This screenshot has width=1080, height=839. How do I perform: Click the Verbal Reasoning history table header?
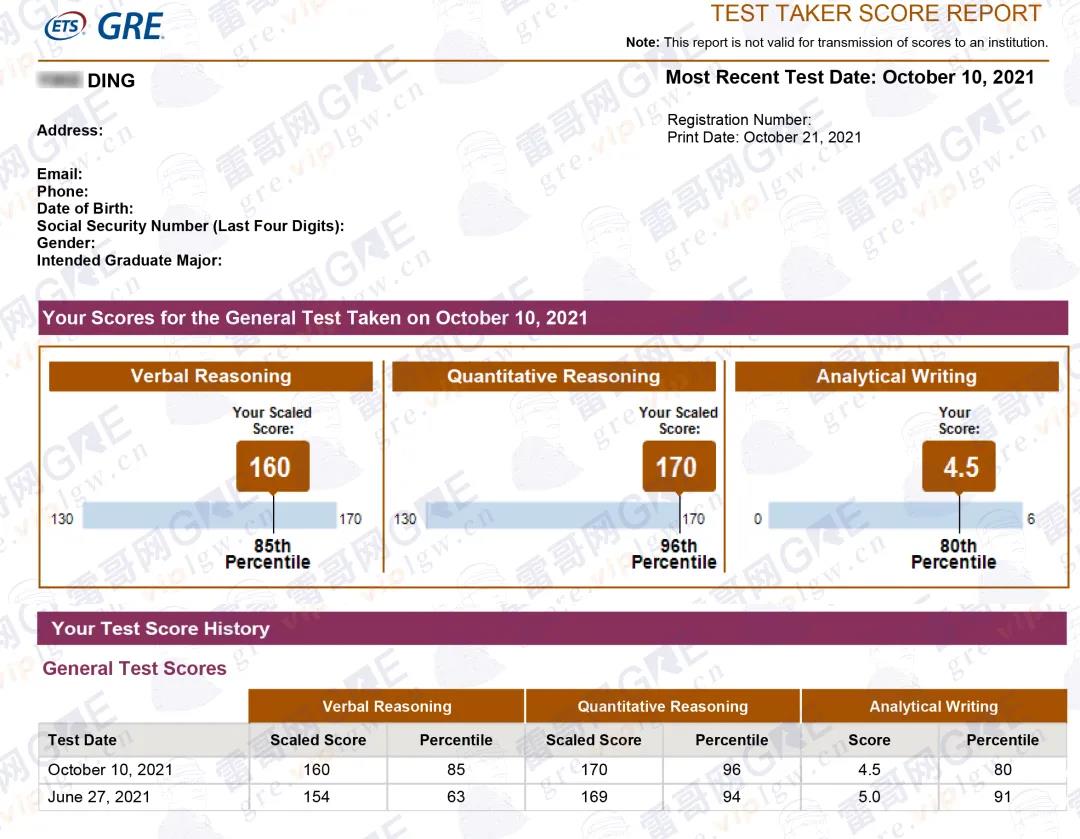386,706
